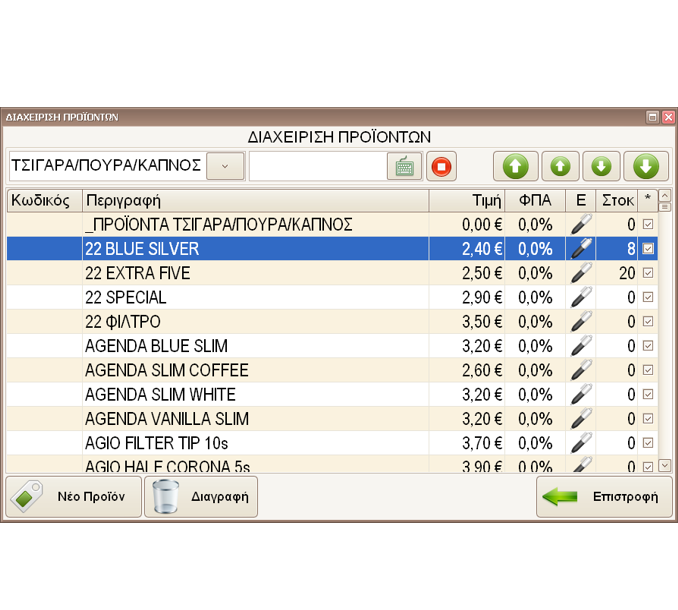This screenshot has height=610, width=678.
Task: Close the ΔΙΑΧΕΙΡΙΣΗ ΠΡΟΪΟΝΤΩΝ window
Action: coord(668,117)
